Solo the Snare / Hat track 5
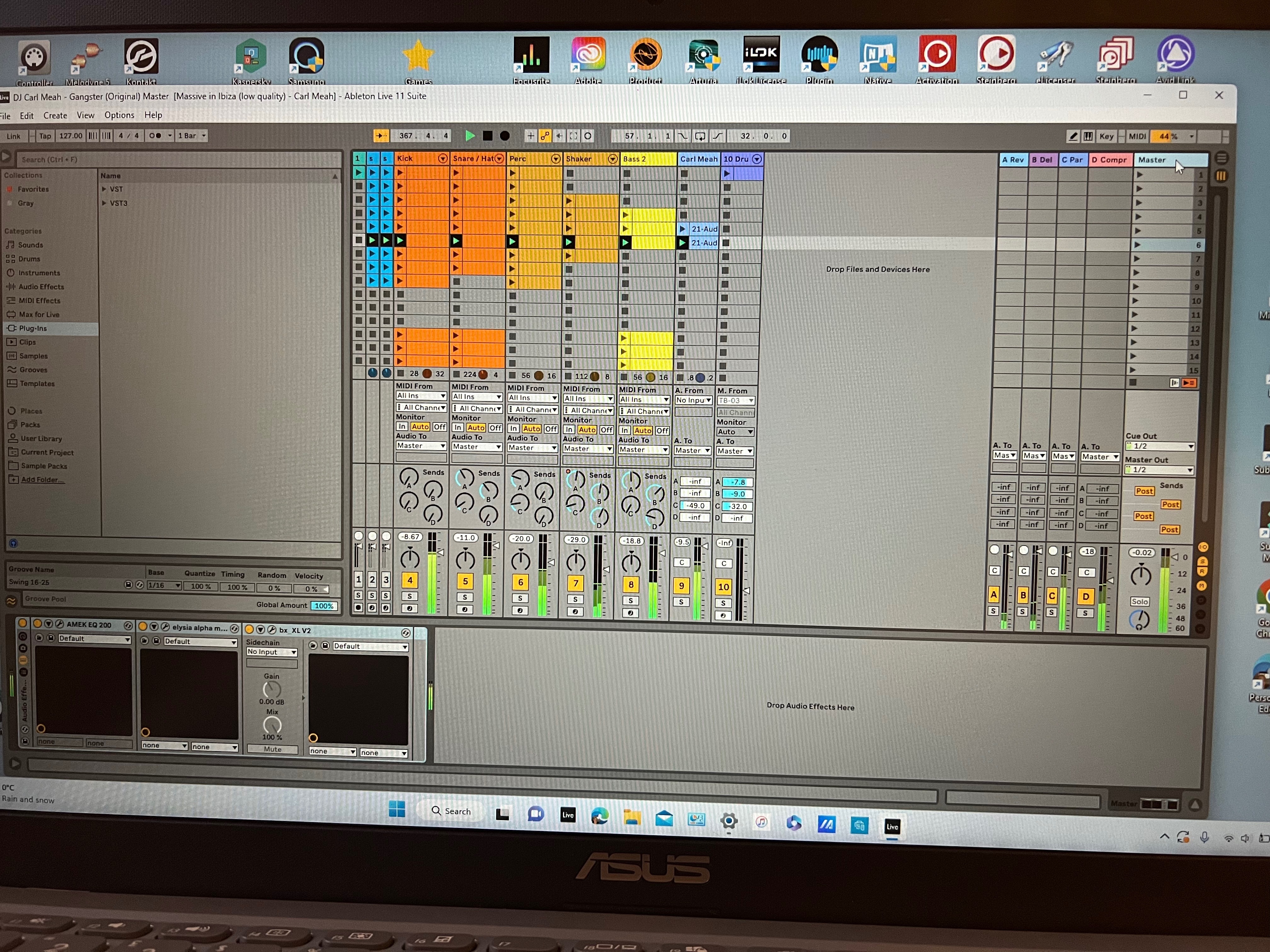 [465, 597]
